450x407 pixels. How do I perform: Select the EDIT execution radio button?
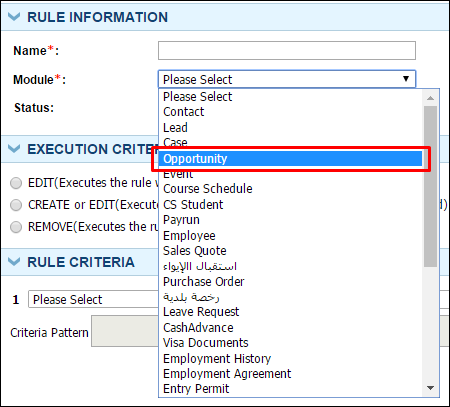tap(16, 183)
